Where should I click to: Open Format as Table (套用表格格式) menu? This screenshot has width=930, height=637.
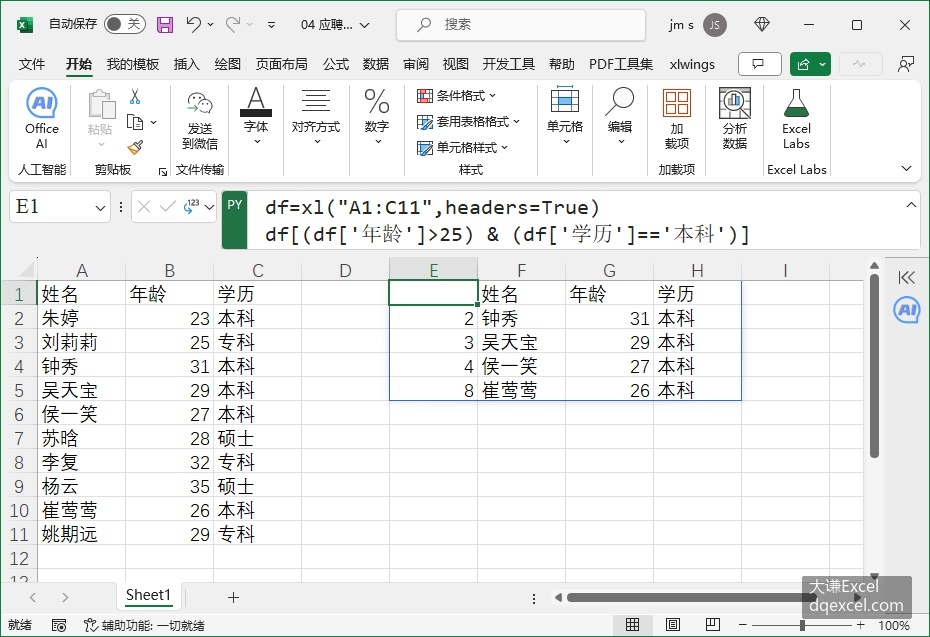(x=468, y=122)
